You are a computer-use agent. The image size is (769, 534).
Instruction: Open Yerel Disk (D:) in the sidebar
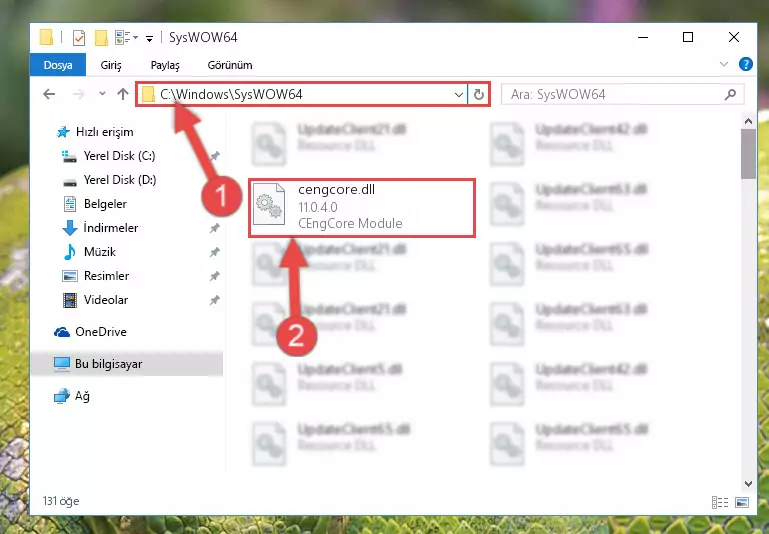click(x=120, y=180)
